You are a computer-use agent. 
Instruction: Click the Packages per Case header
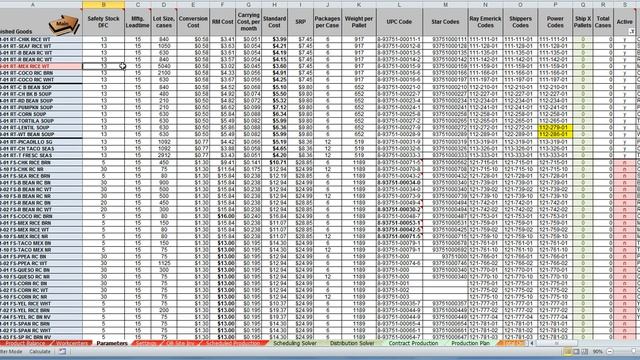(x=327, y=22)
